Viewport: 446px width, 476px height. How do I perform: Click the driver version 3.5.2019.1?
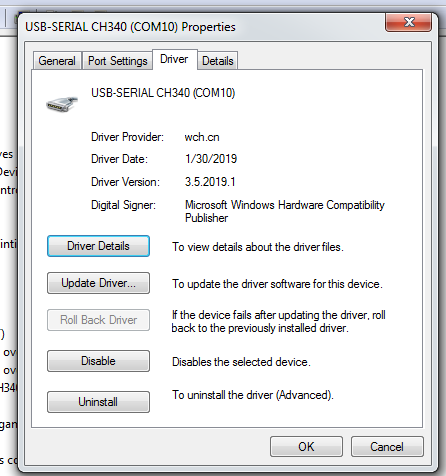coord(210,182)
